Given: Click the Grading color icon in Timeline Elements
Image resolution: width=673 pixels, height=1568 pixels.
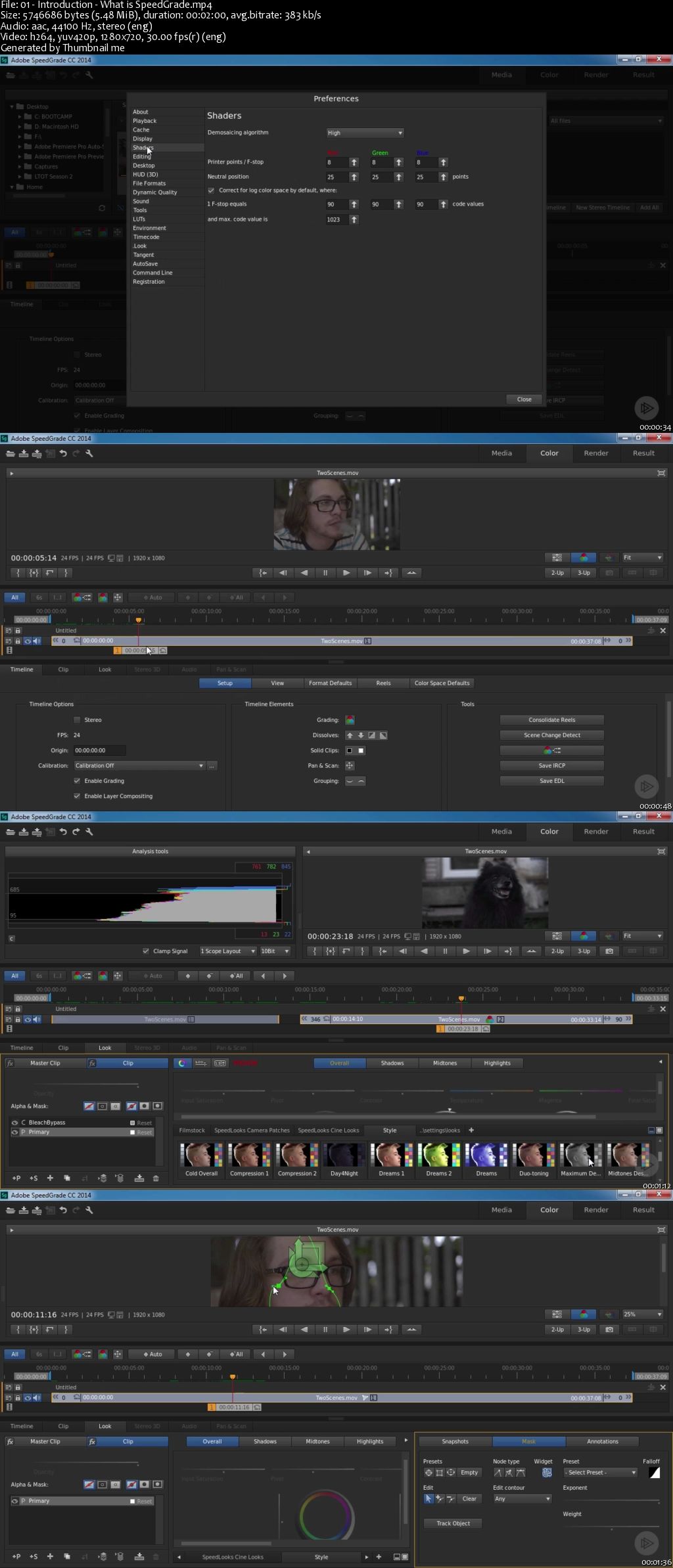Looking at the screenshot, I should point(350,720).
